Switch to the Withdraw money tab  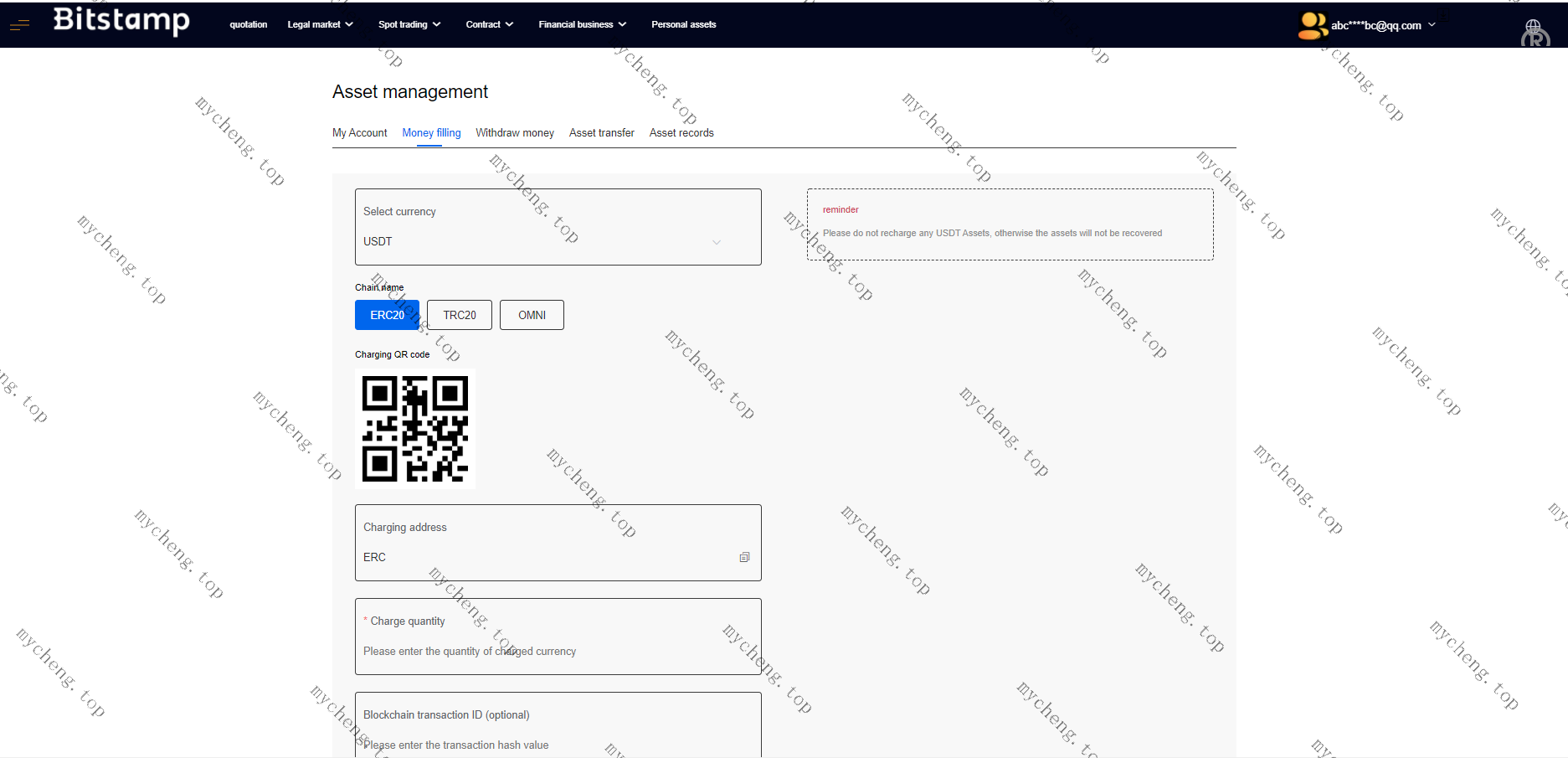tap(515, 132)
